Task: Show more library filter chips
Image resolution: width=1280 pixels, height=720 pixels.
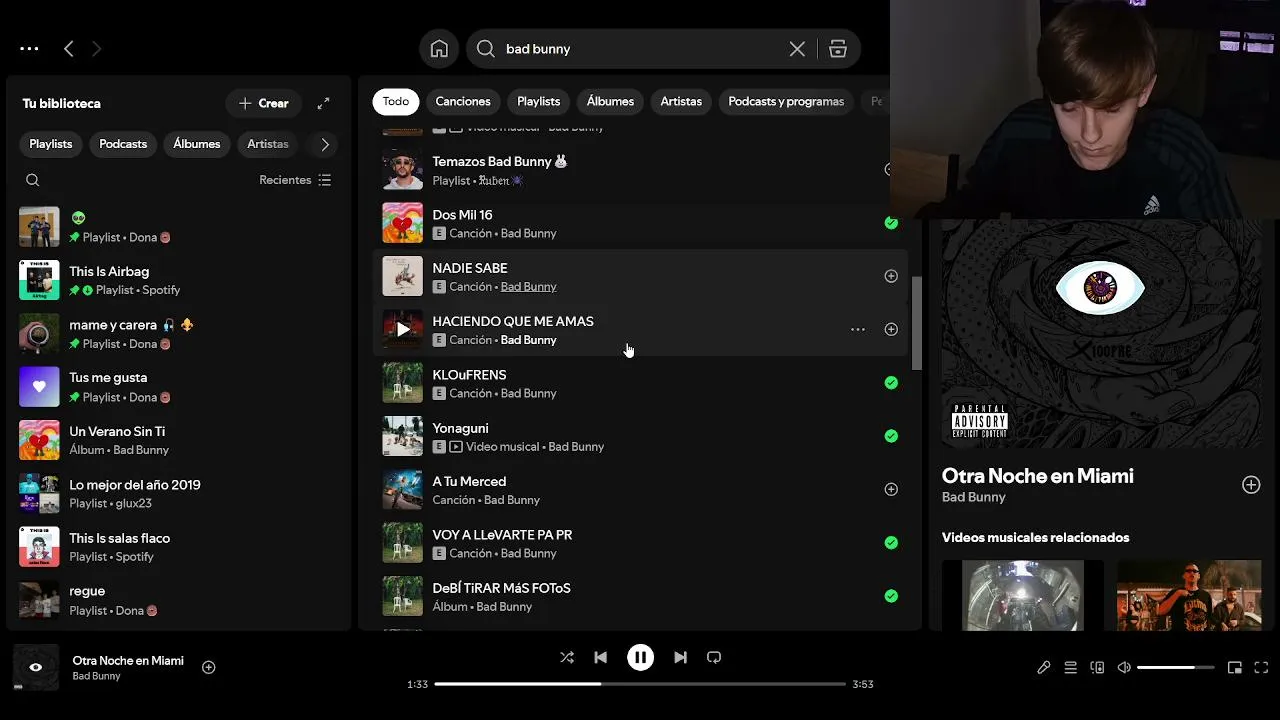Action: pyautogui.click(x=325, y=144)
